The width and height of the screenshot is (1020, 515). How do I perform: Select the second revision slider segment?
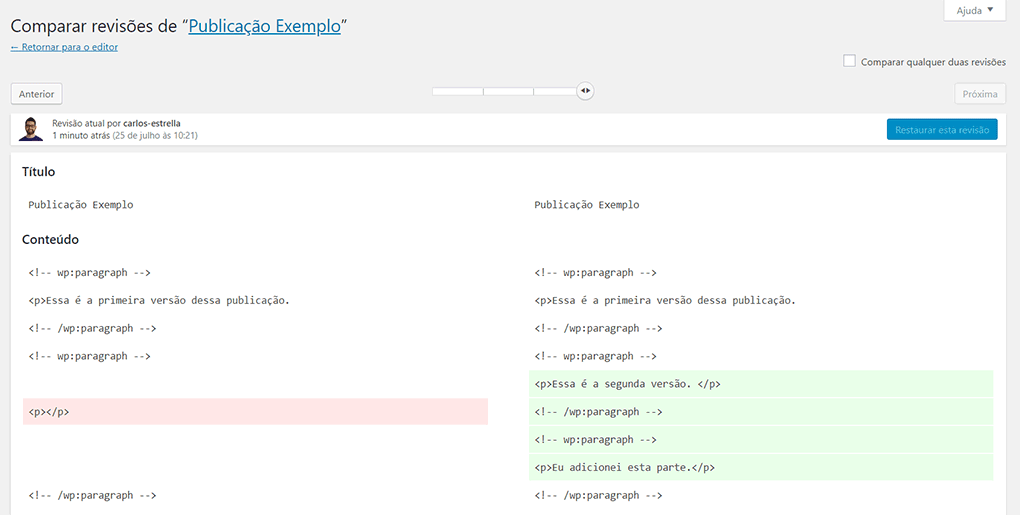(x=509, y=92)
